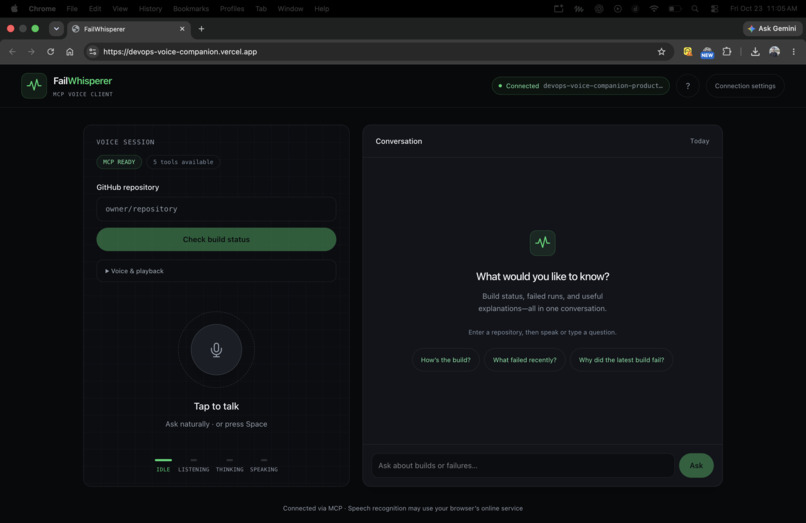806x523 pixels.
Task: Click the Today label in Conversation header
Action: [700, 141]
